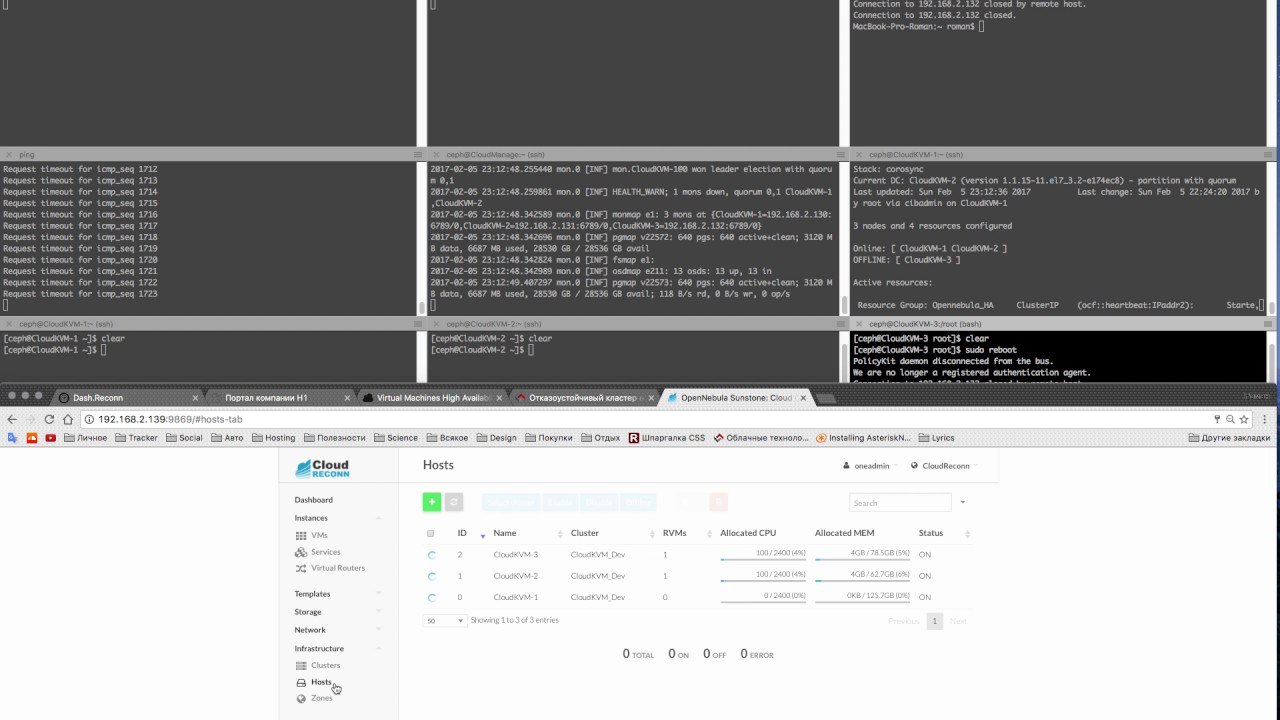Click the Select cluster button
Viewport: 1280px width, 720px height.
(511, 502)
